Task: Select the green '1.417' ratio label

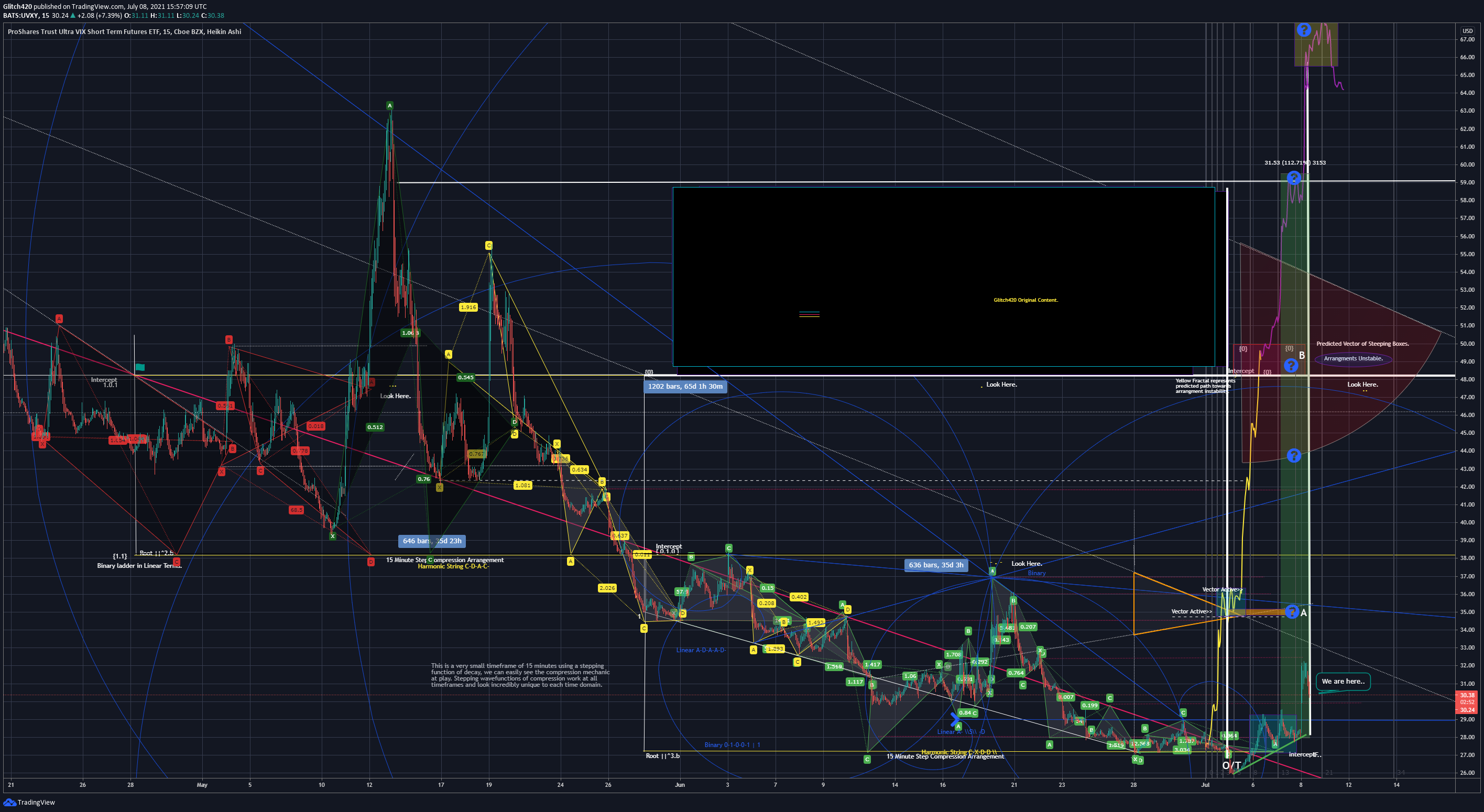Action: point(872,665)
